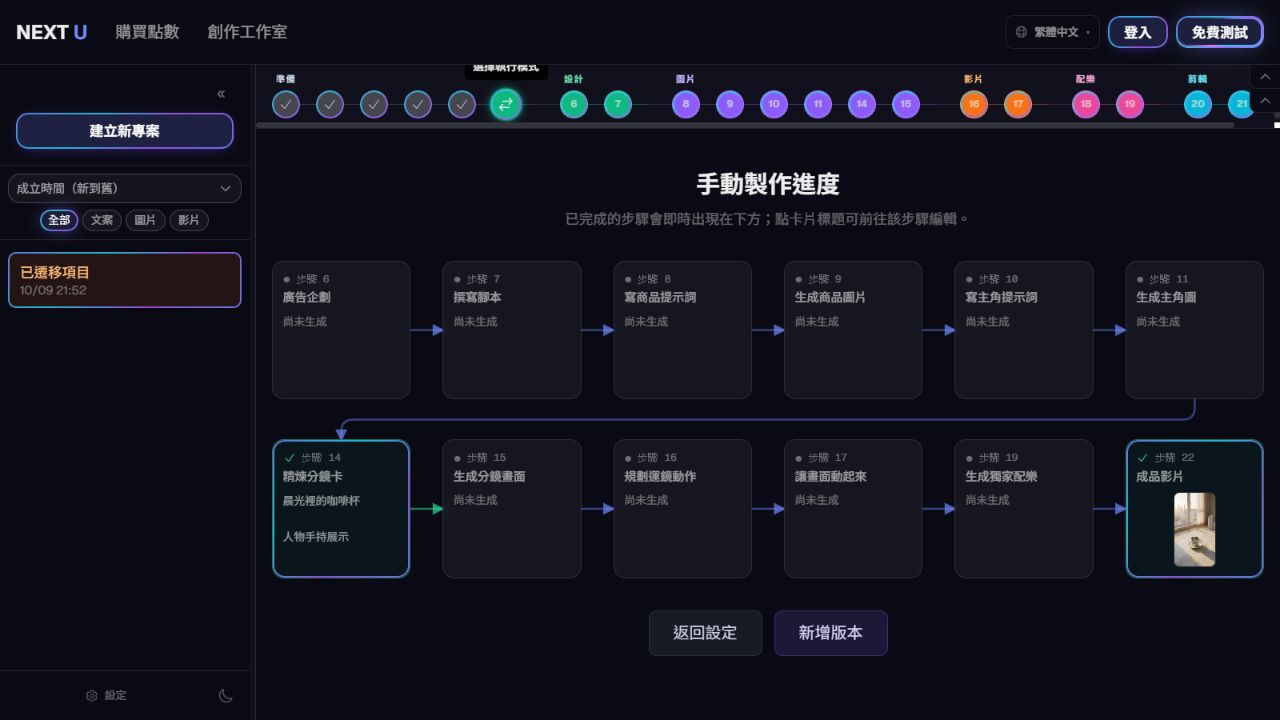This screenshot has height=720, width=1280.
Task: Open 生成獨家配樂 step 19 card
Action: (1023, 509)
